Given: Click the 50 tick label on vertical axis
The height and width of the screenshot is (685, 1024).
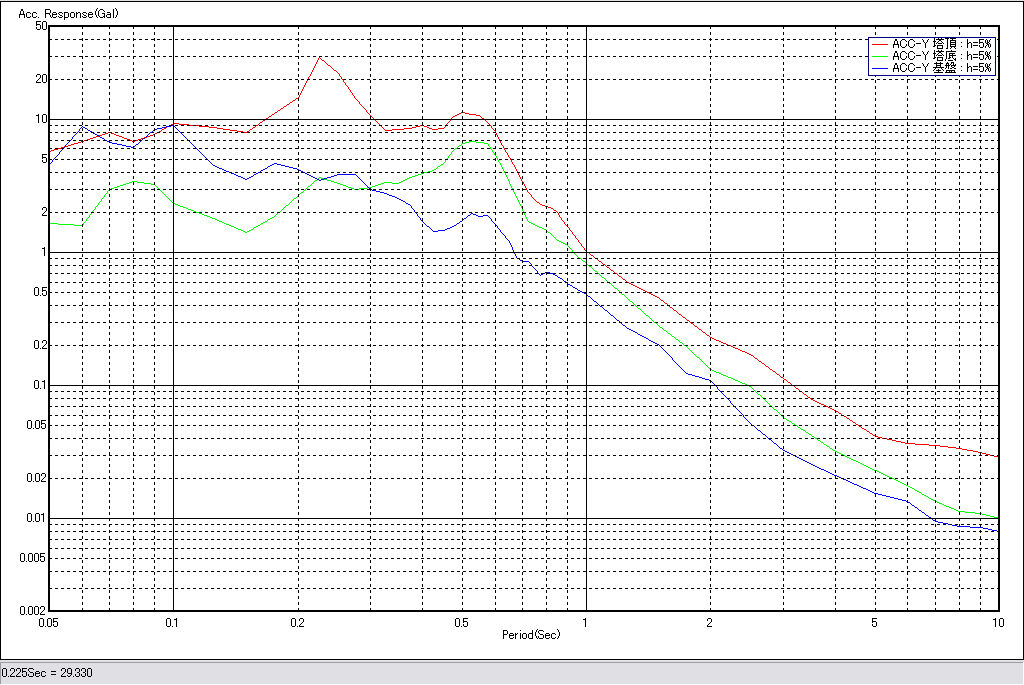Looking at the screenshot, I should click(x=41, y=26).
